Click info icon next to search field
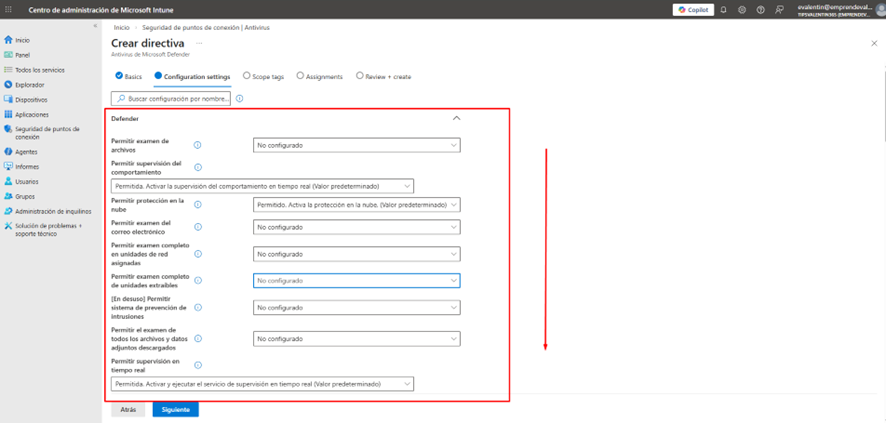Viewport: 886px width, 423px height. 240,99
